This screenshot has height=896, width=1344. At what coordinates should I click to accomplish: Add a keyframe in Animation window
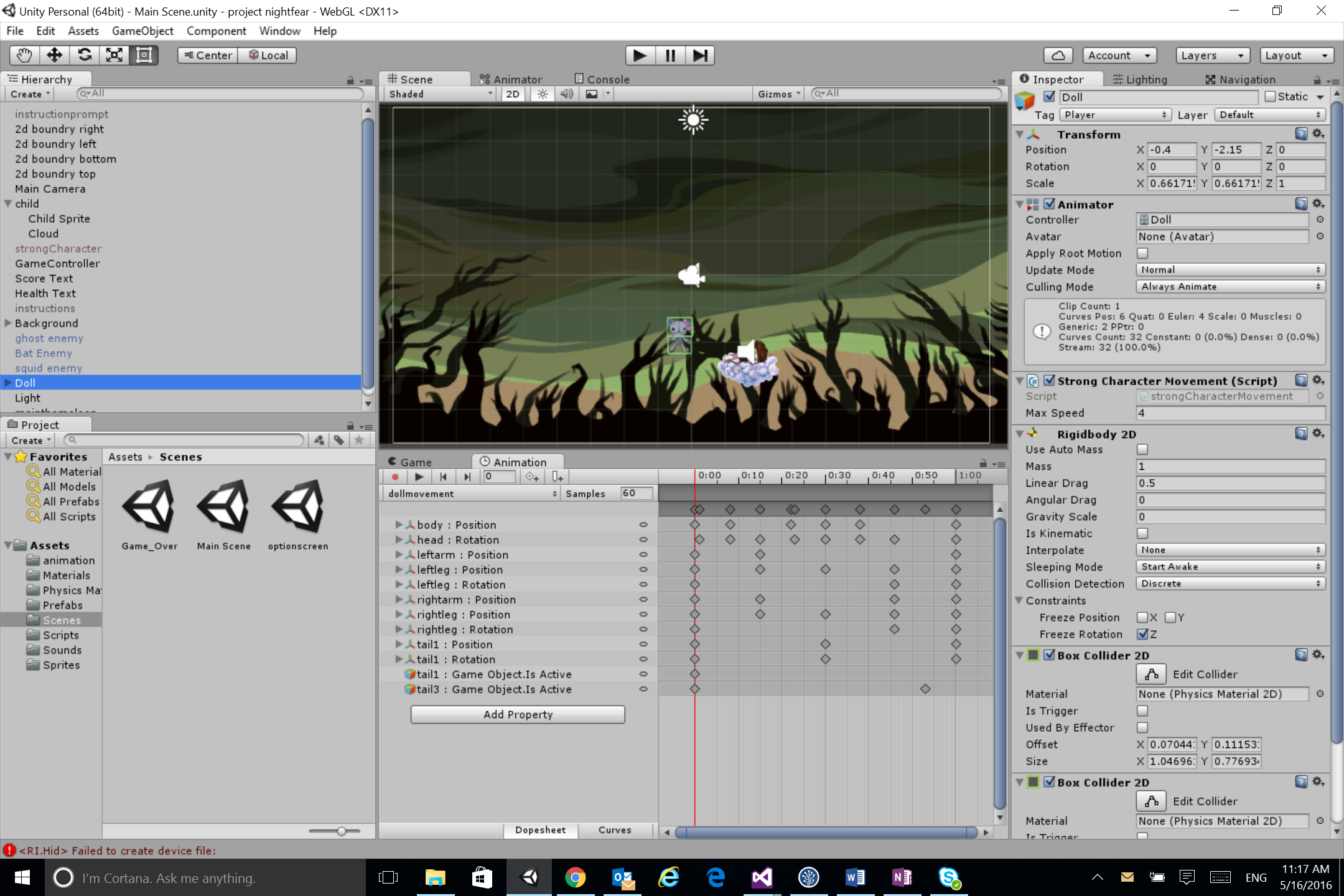click(x=532, y=477)
